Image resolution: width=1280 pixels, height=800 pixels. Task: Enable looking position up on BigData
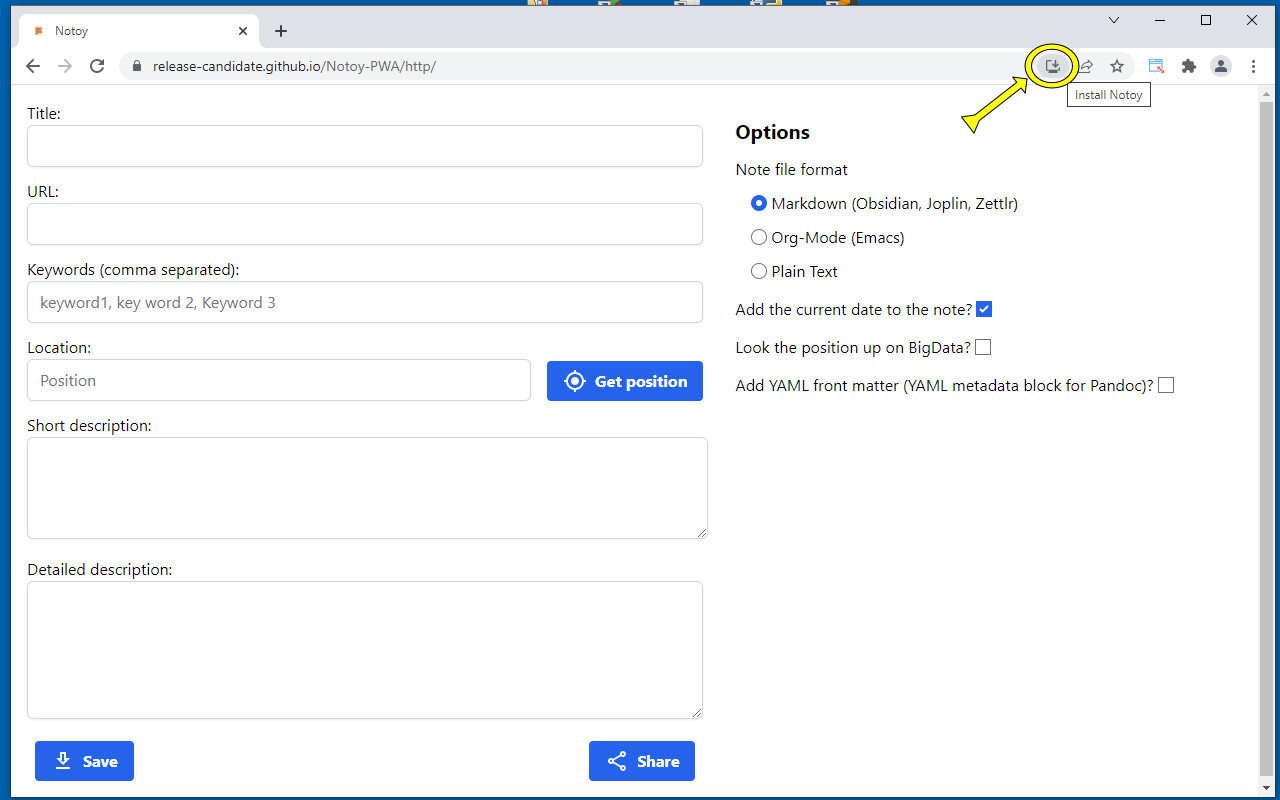click(983, 347)
